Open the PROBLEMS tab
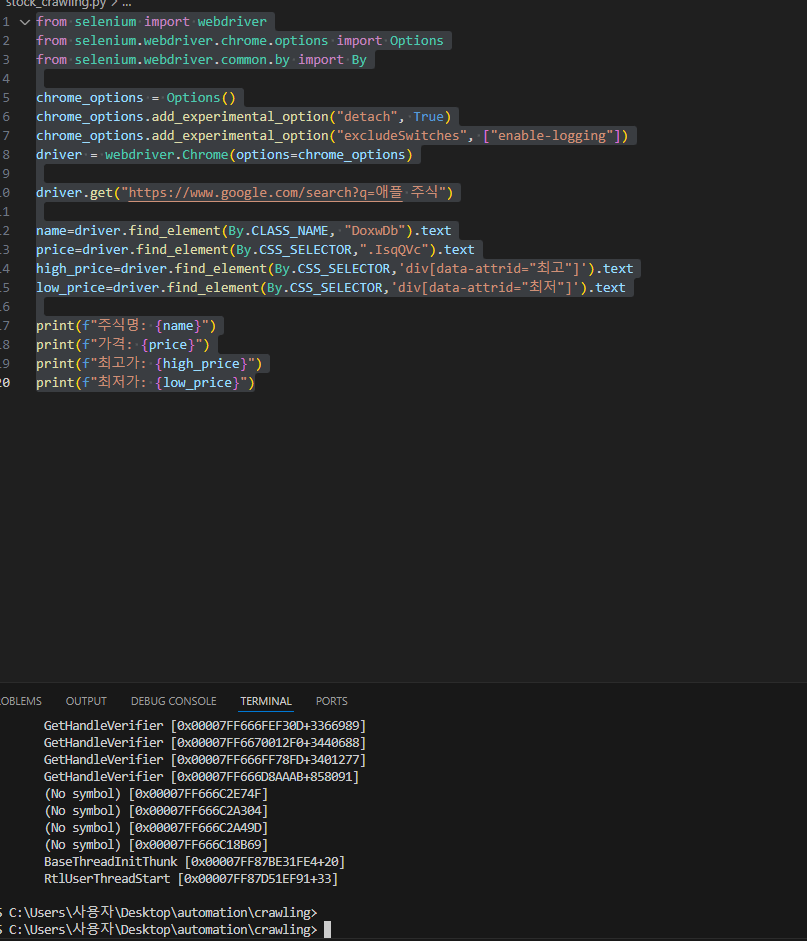 pos(20,701)
